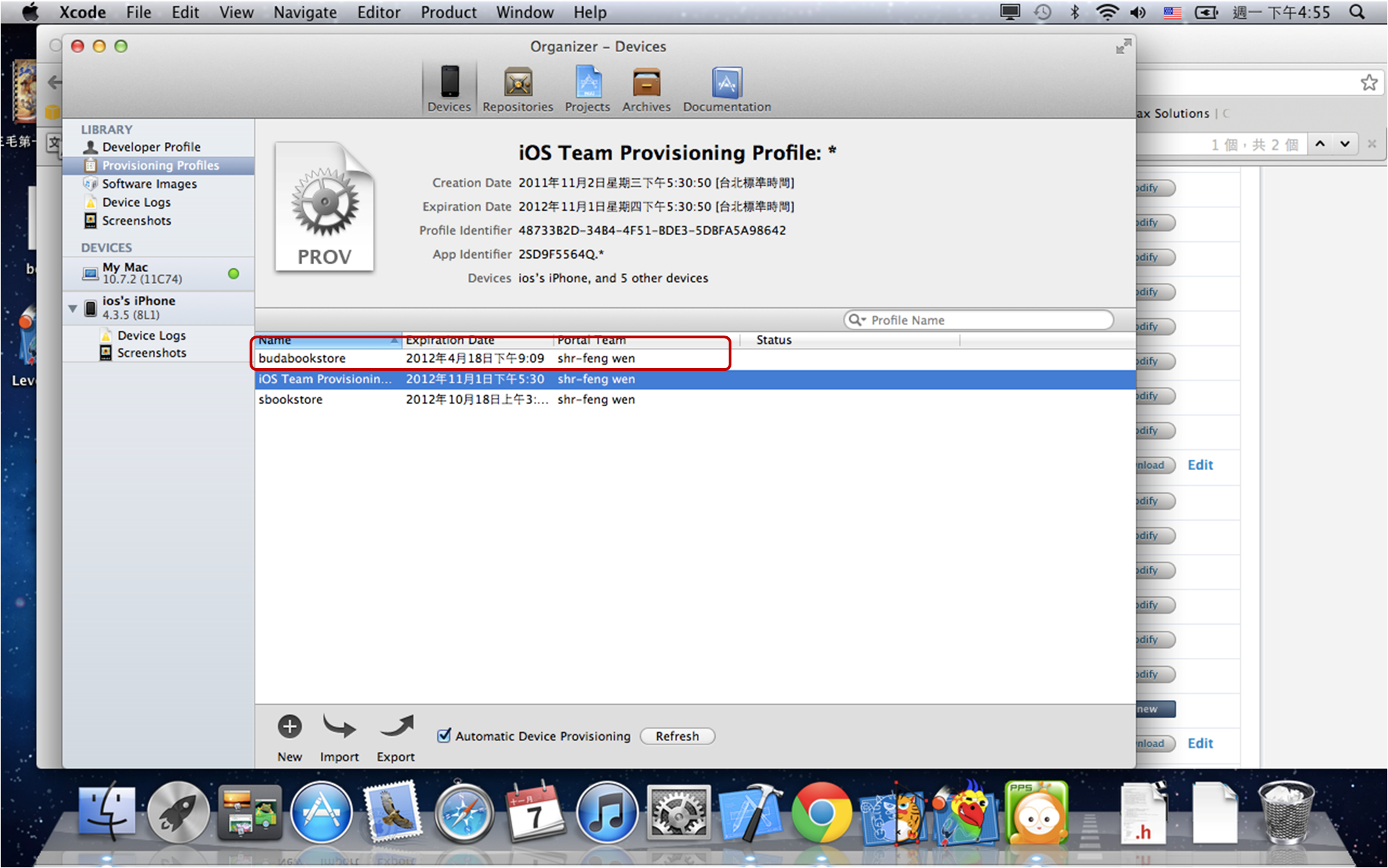Open the Navigate menu
Image resolution: width=1388 pixels, height=868 pixels.
305,12
